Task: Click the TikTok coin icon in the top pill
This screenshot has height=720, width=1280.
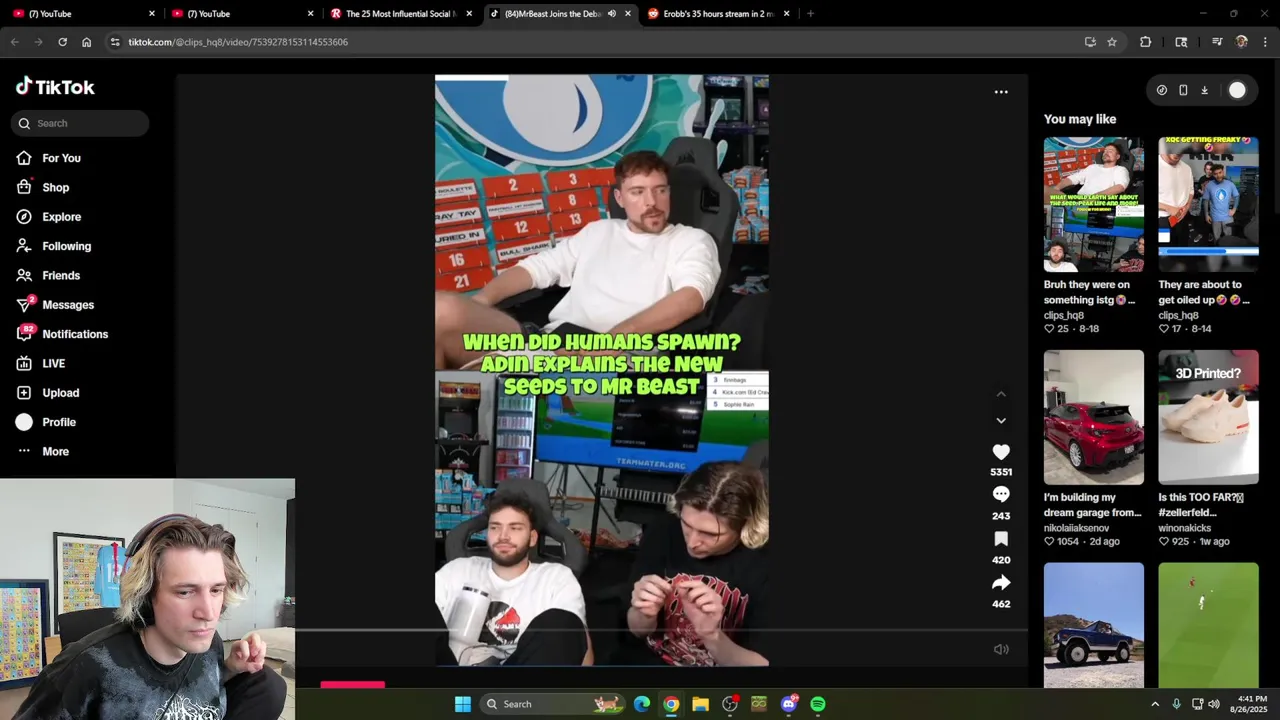Action: pyautogui.click(x=1161, y=90)
